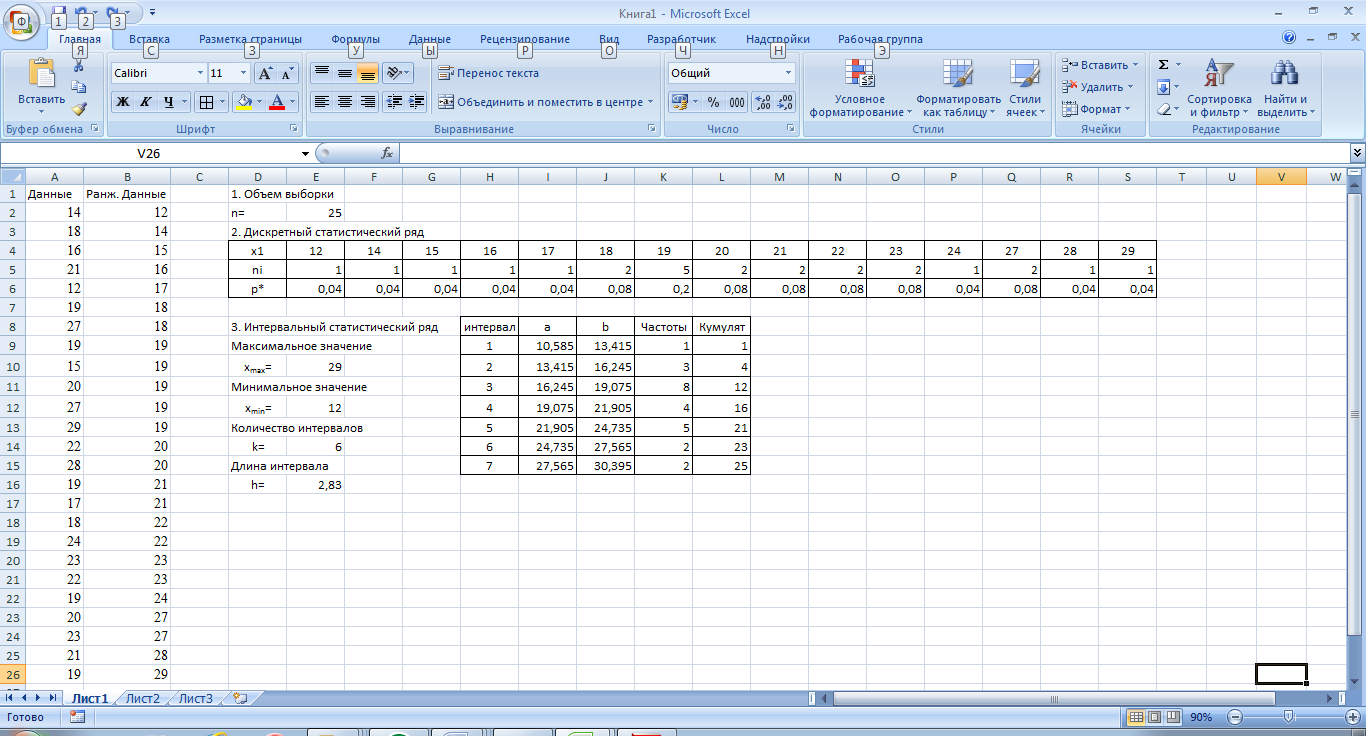Toggle center horizontal alignment
This screenshot has height=736, width=1366.
[x=344, y=102]
